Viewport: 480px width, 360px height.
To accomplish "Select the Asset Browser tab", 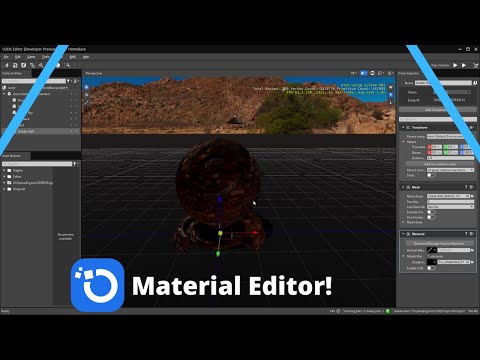I will click(x=15, y=156).
